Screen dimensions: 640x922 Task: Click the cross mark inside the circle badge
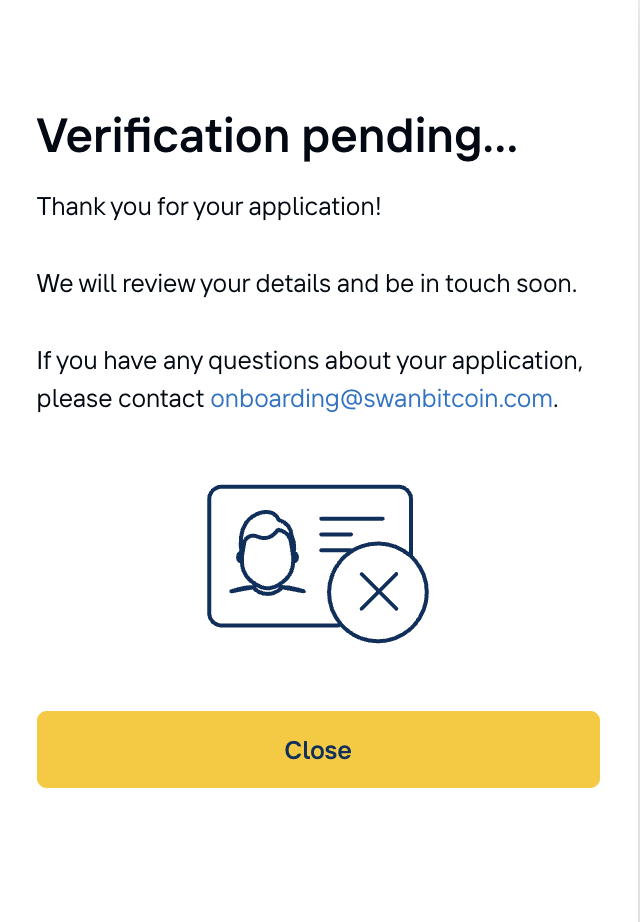click(378, 592)
